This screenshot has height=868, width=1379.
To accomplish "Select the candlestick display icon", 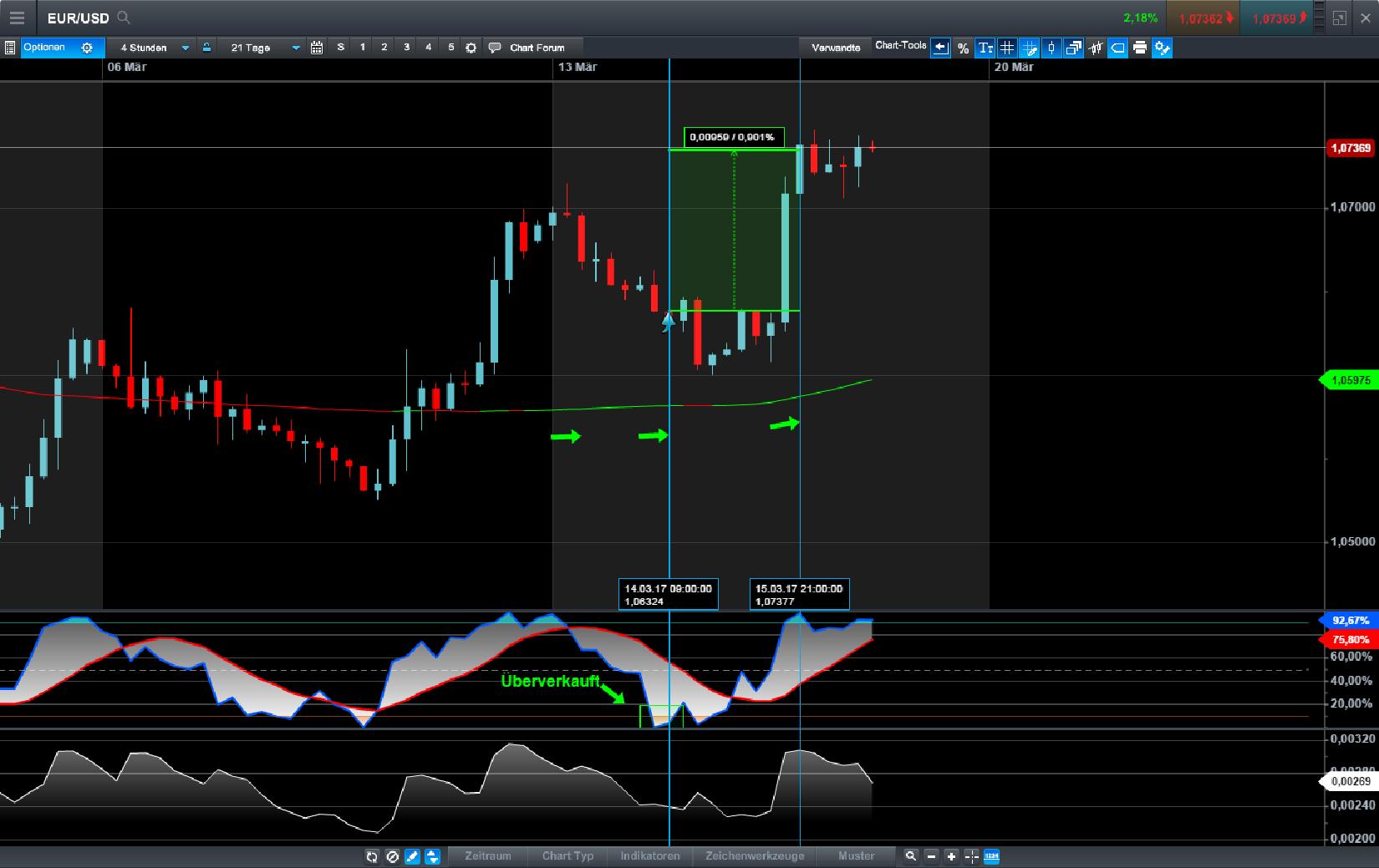I will 1051,48.
